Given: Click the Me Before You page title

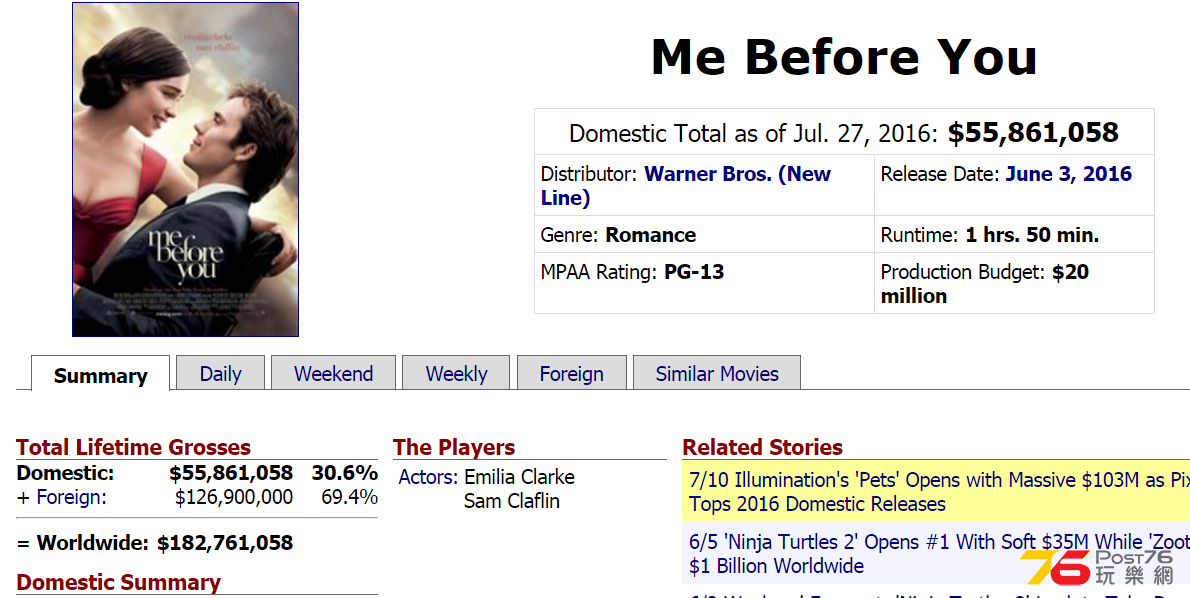Looking at the screenshot, I should coord(844,57).
